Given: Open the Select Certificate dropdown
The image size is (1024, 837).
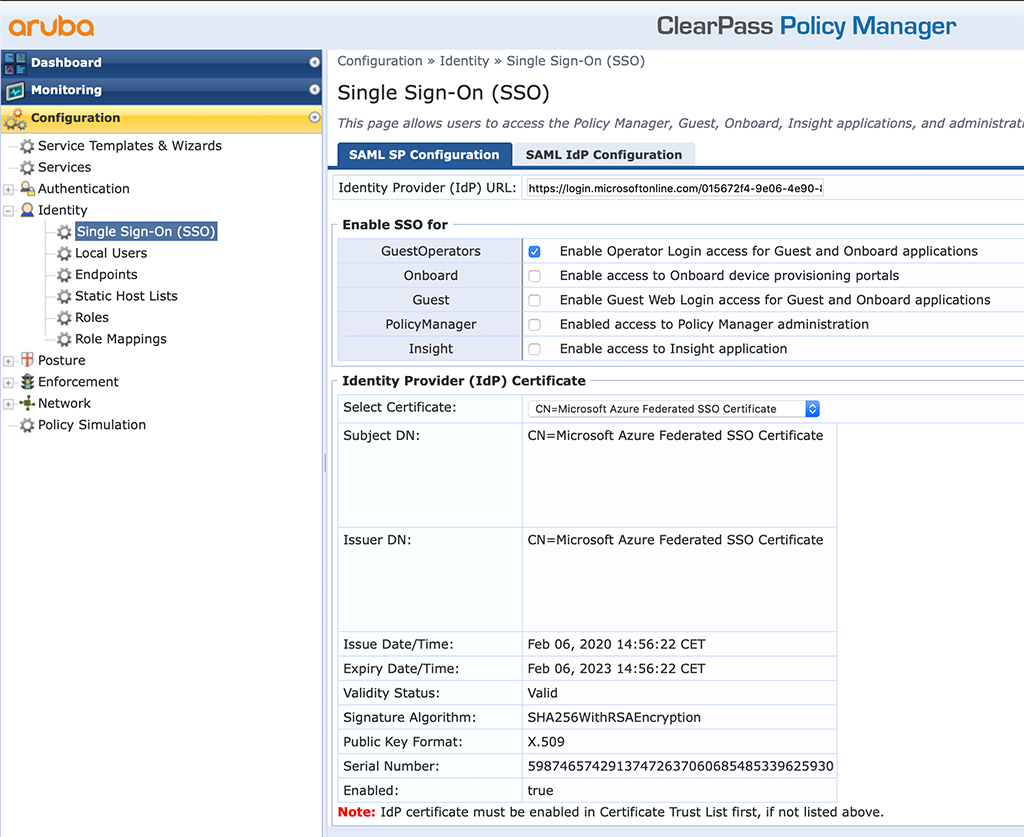Looking at the screenshot, I should (673, 409).
